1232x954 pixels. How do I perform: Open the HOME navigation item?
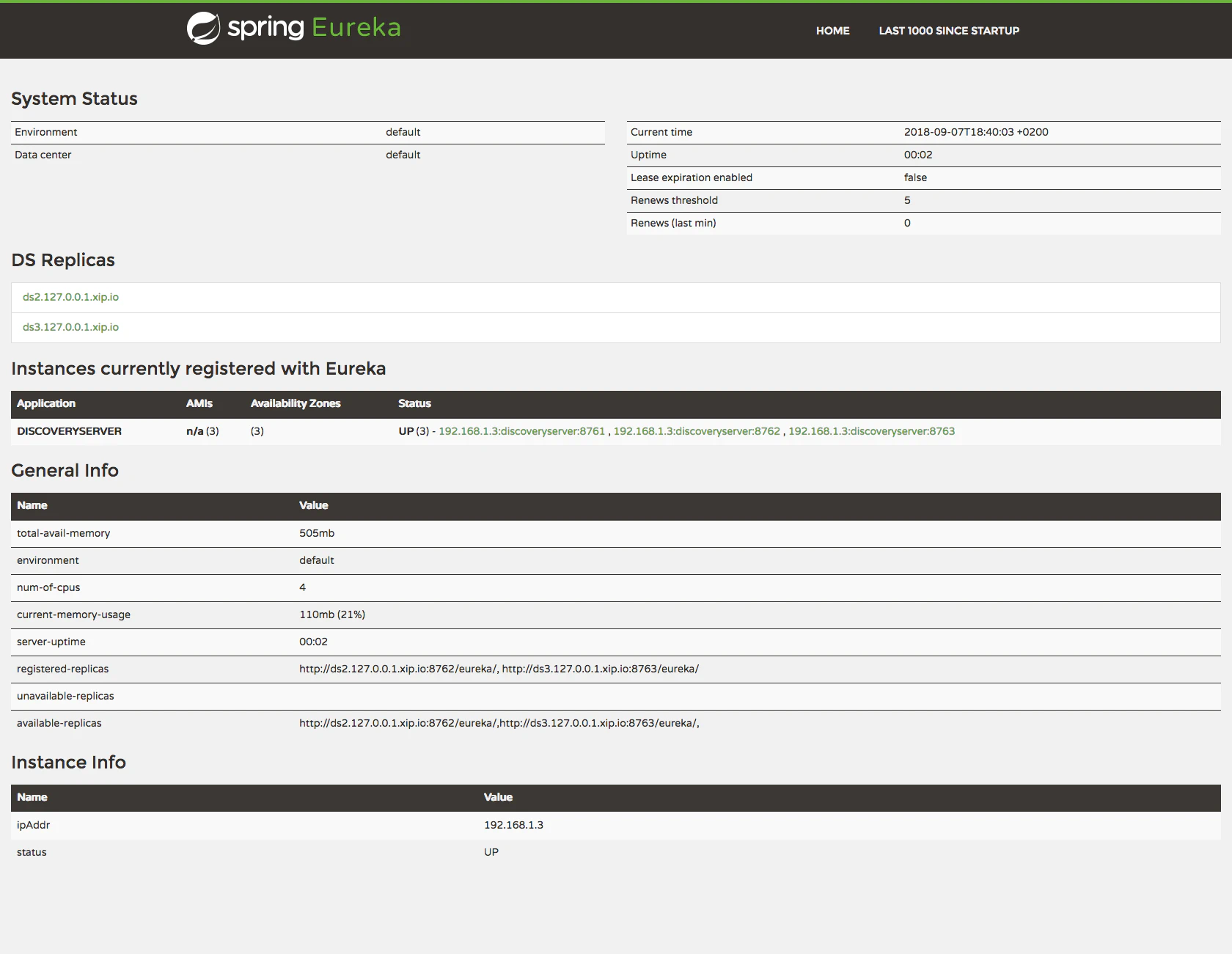pyautogui.click(x=832, y=31)
